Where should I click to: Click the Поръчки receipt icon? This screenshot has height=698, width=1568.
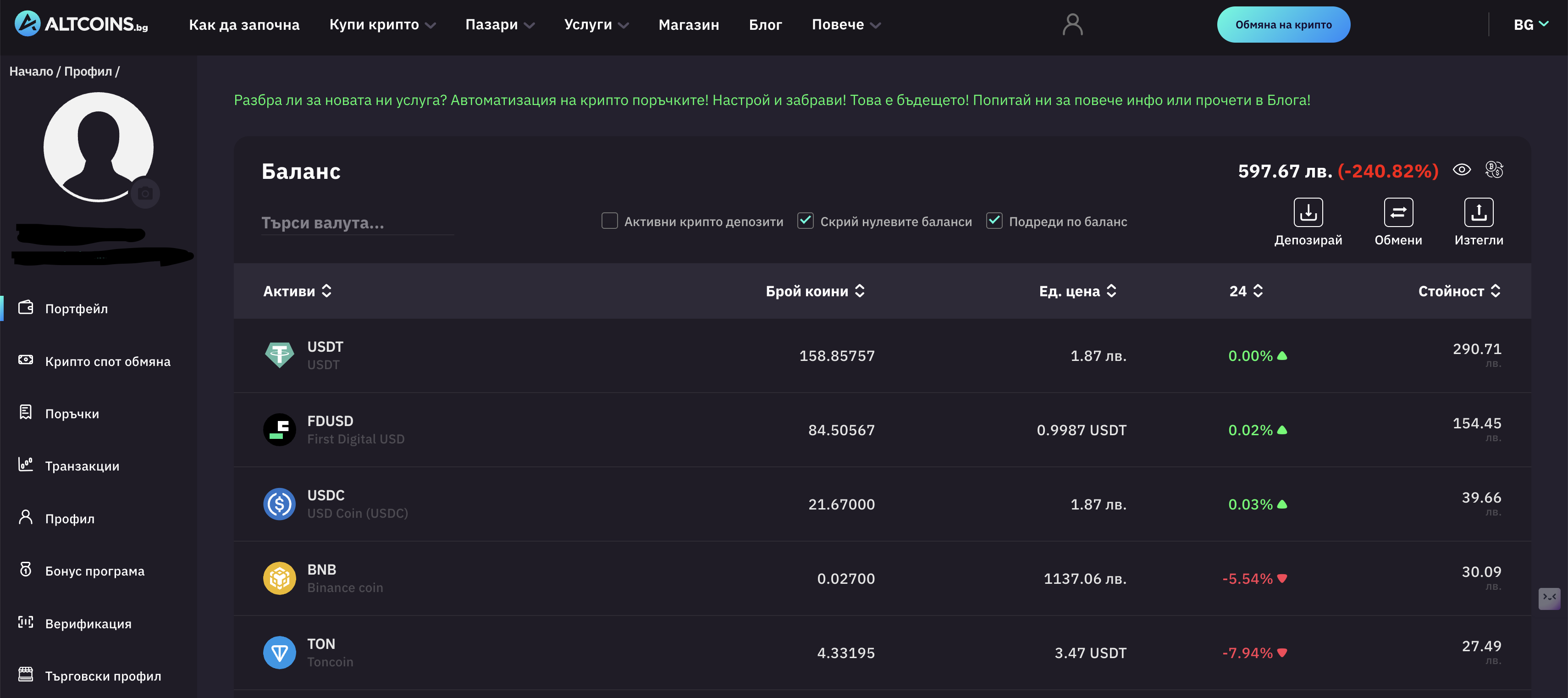[26, 412]
